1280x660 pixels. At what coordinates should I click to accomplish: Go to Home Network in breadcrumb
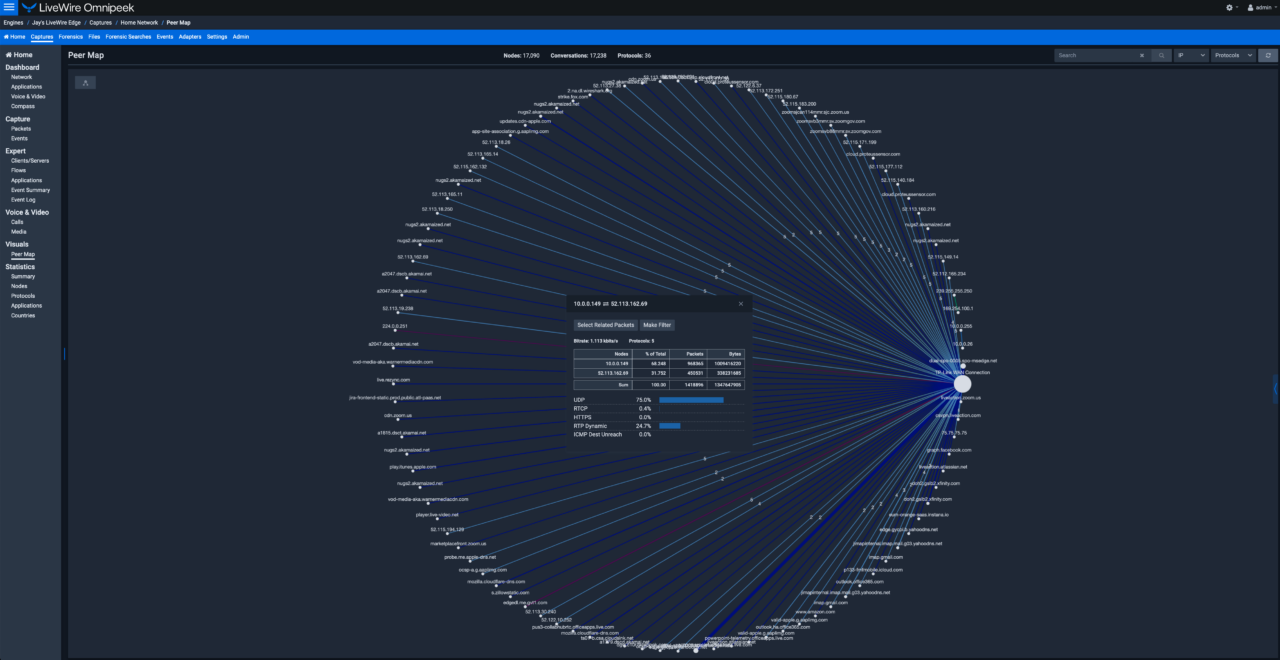[140, 21]
